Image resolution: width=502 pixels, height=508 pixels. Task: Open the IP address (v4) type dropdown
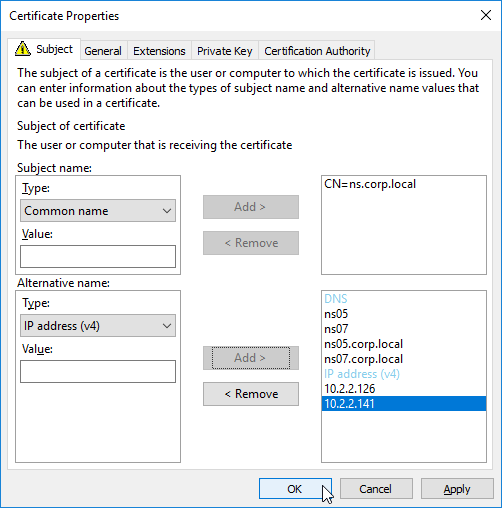[x=98, y=326]
